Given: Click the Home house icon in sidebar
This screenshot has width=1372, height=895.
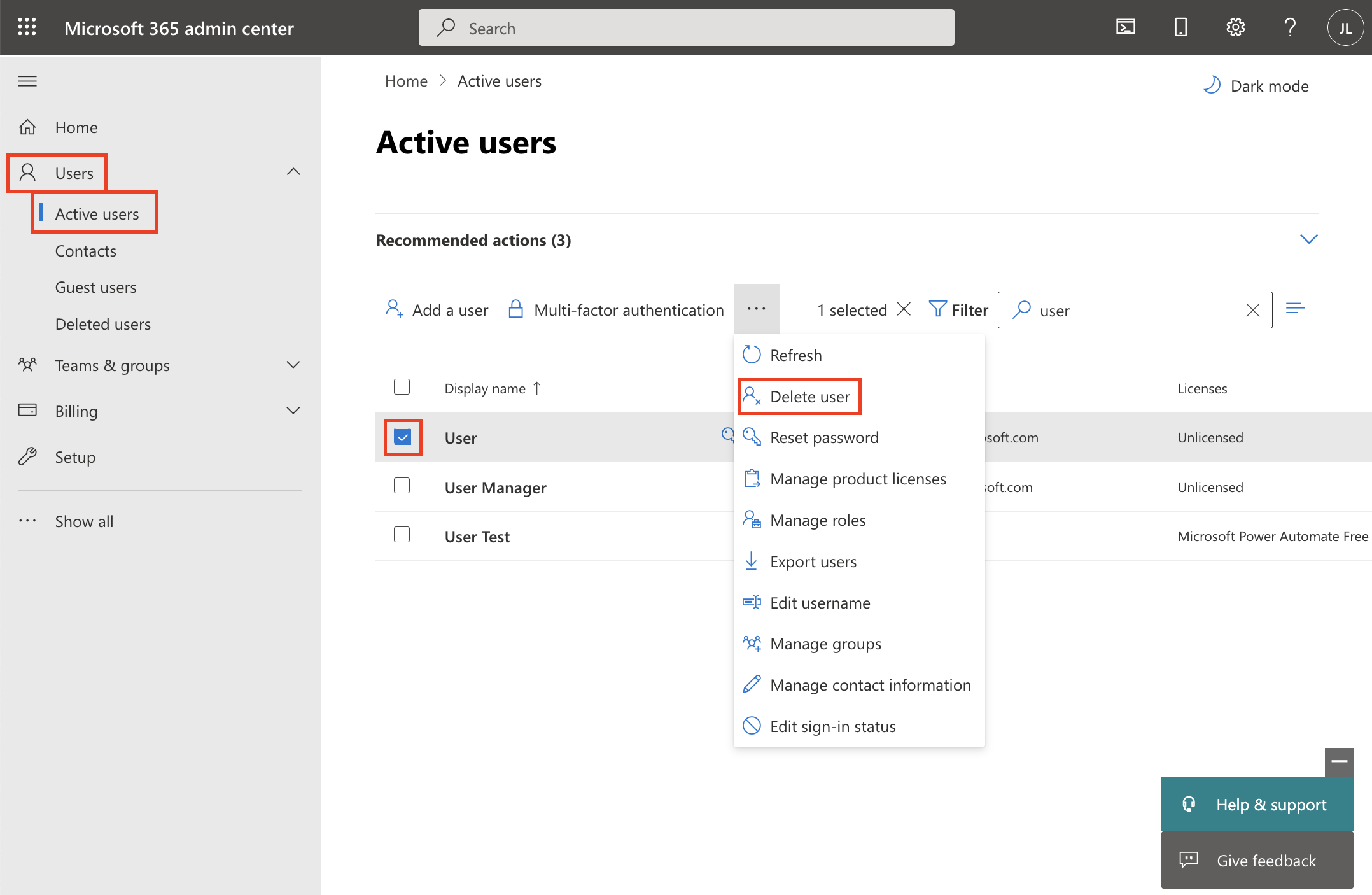Looking at the screenshot, I should click(x=27, y=127).
